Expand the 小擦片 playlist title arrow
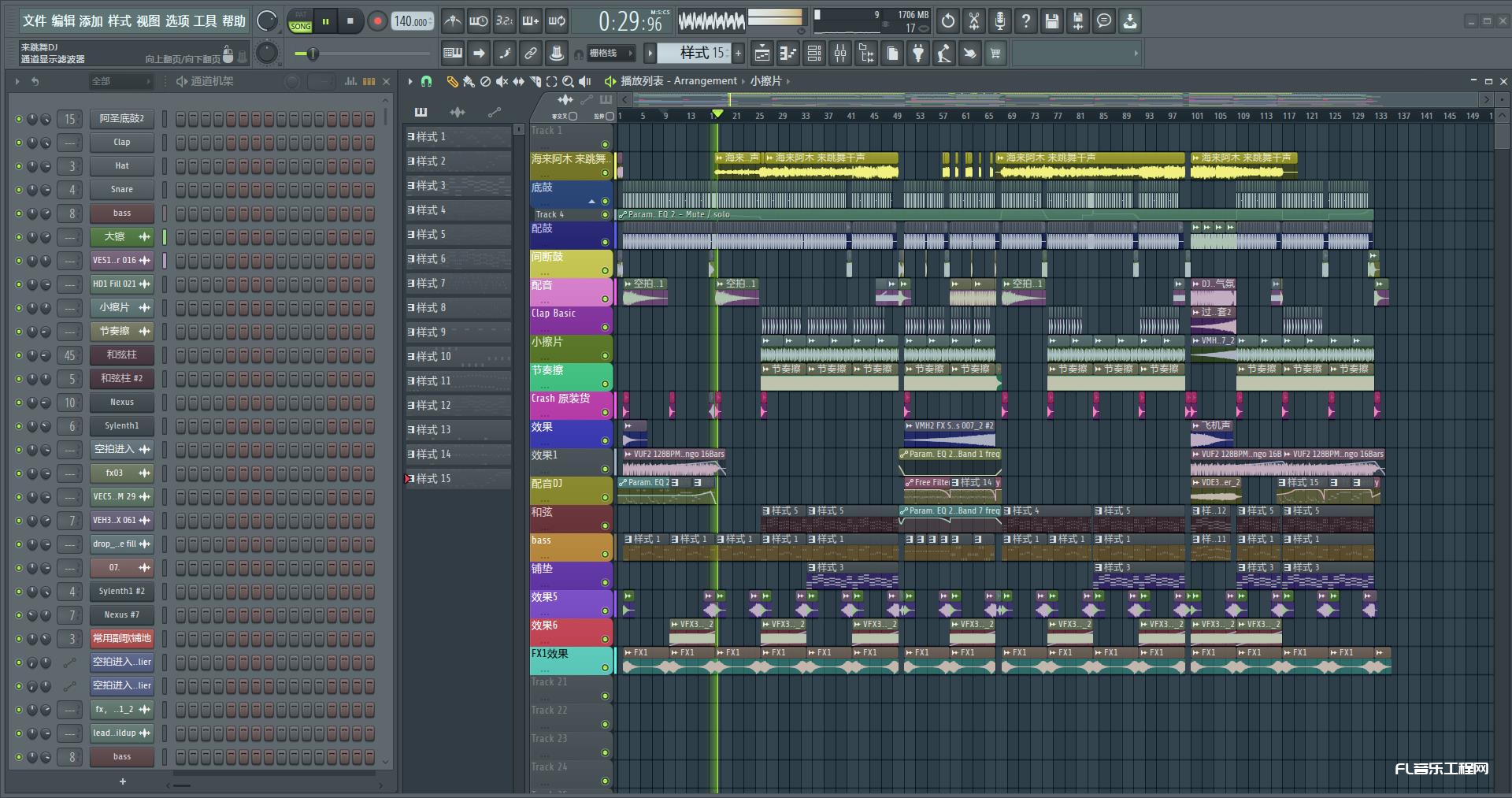 pyautogui.click(x=788, y=81)
